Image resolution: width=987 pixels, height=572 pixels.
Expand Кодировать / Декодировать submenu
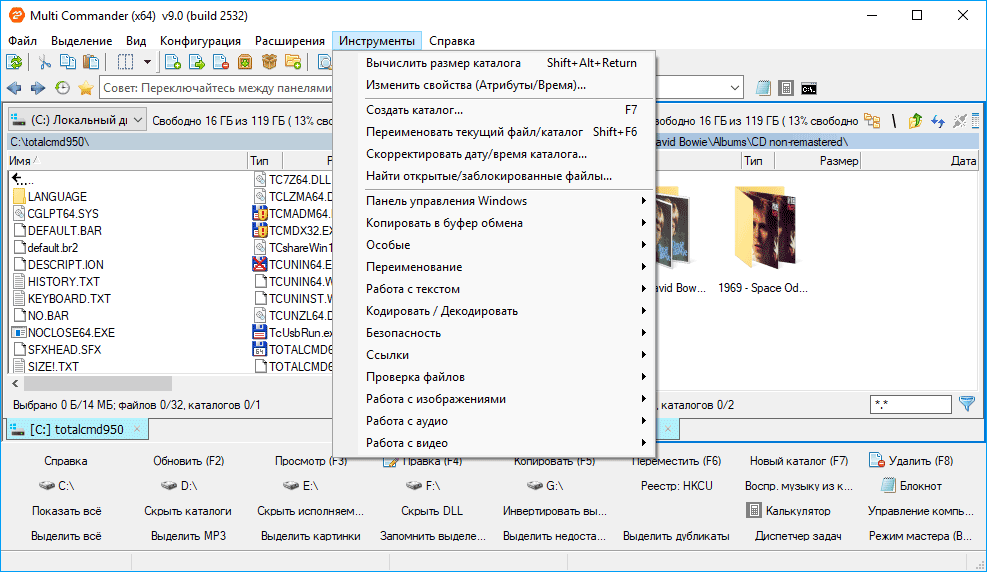click(507, 311)
